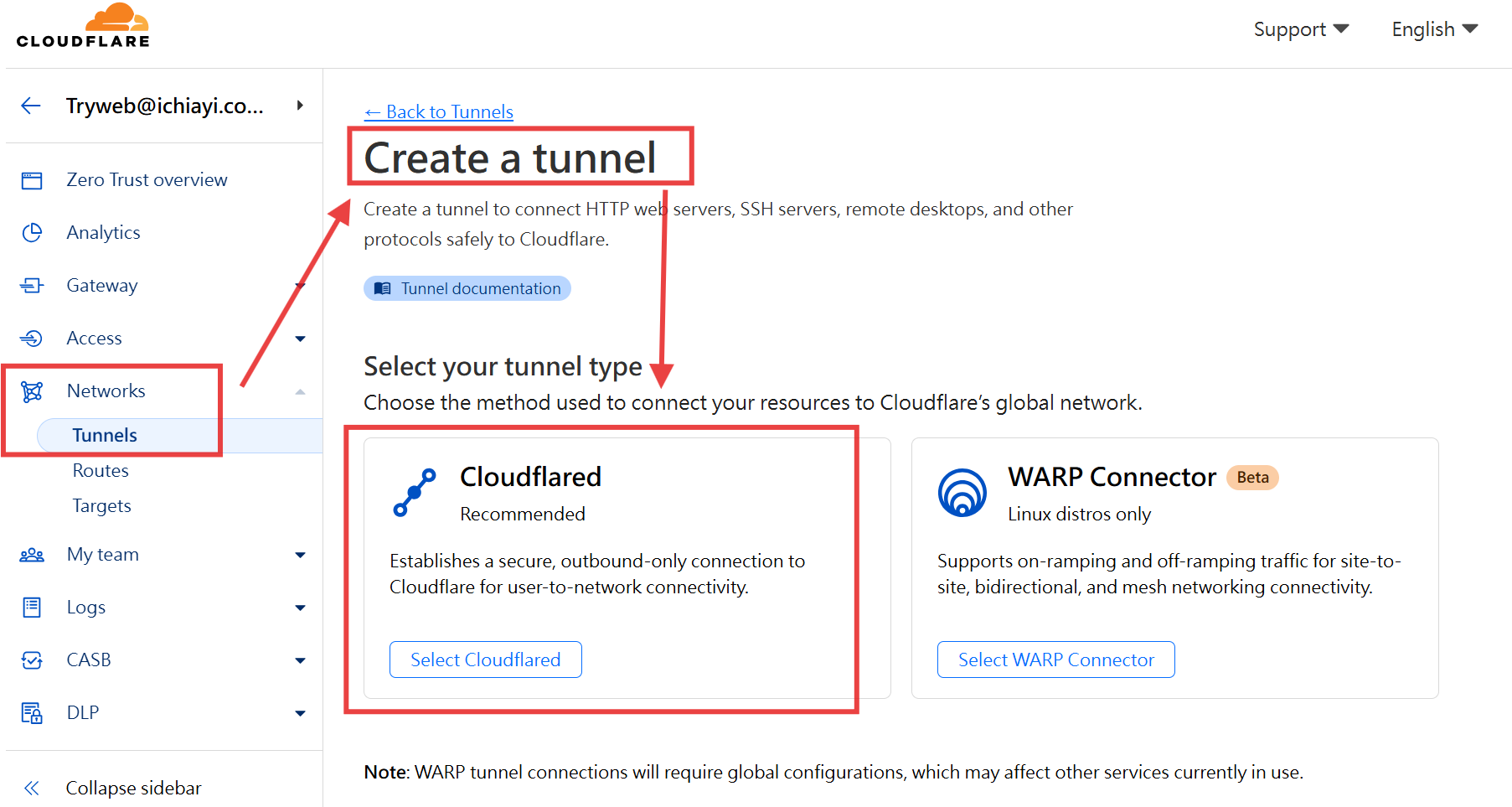The height and width of the screenshot is (807, 1512).
Task: Follow the Back to Tunnels link
Action: coord(439,112)
